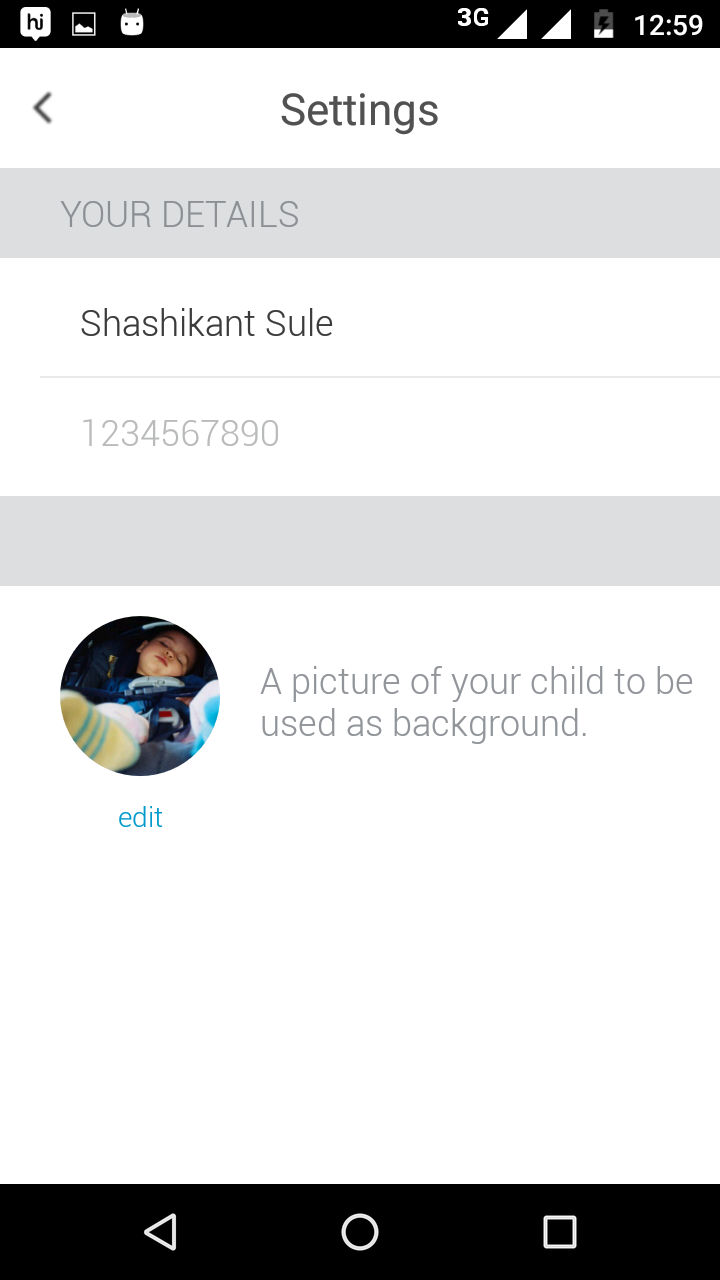The height and width of the screenshot is (1280, 720).
Task: Tap the Settings title text
Action: (x=359, y=109)
